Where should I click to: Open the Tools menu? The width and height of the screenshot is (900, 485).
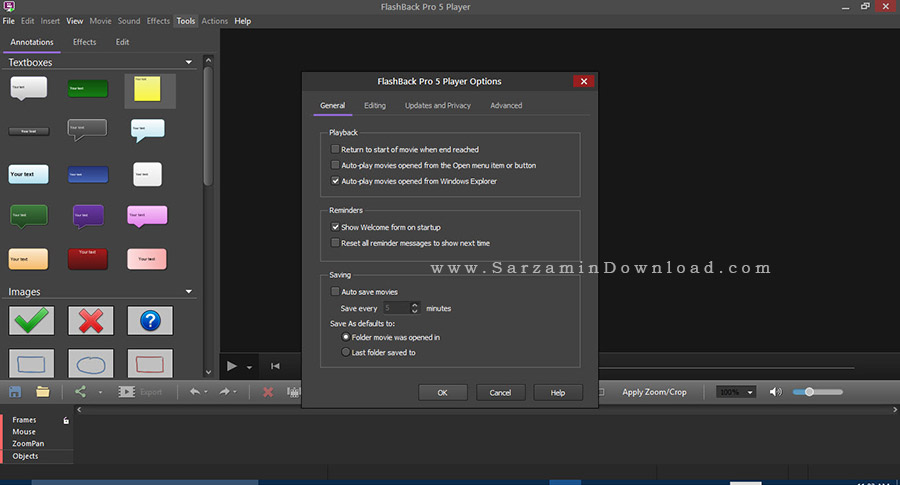[x=186, y=21]
